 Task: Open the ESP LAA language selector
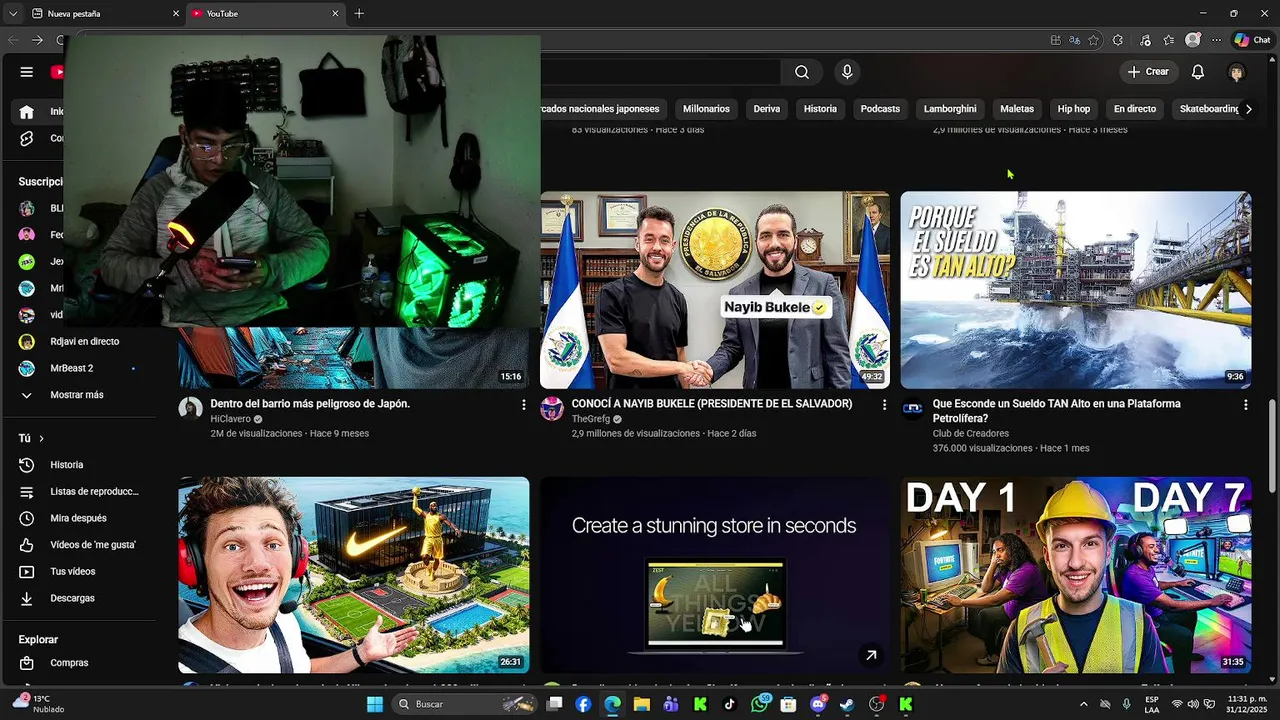(1152, 704)
